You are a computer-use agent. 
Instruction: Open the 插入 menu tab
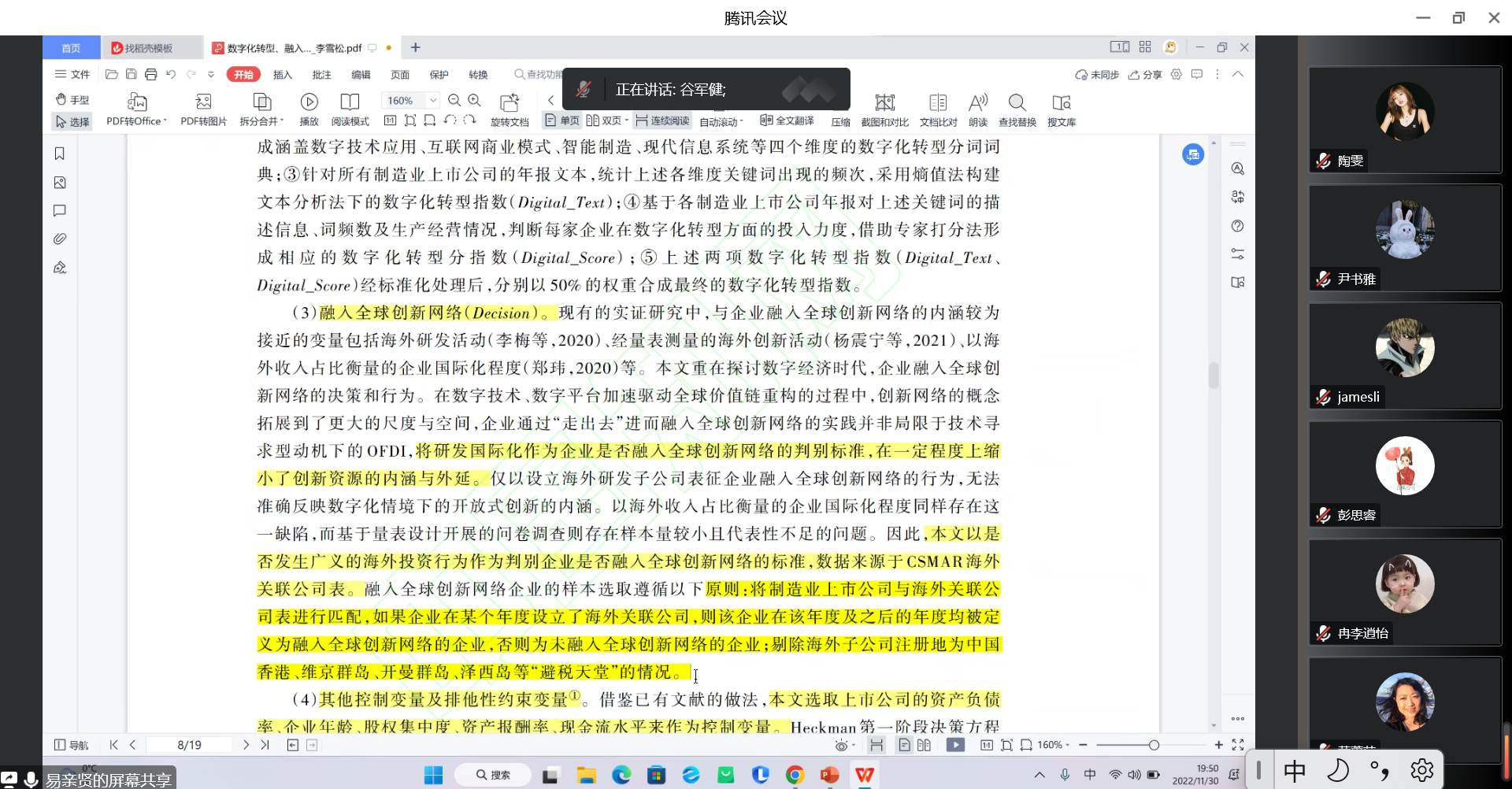tap(282, 74)
